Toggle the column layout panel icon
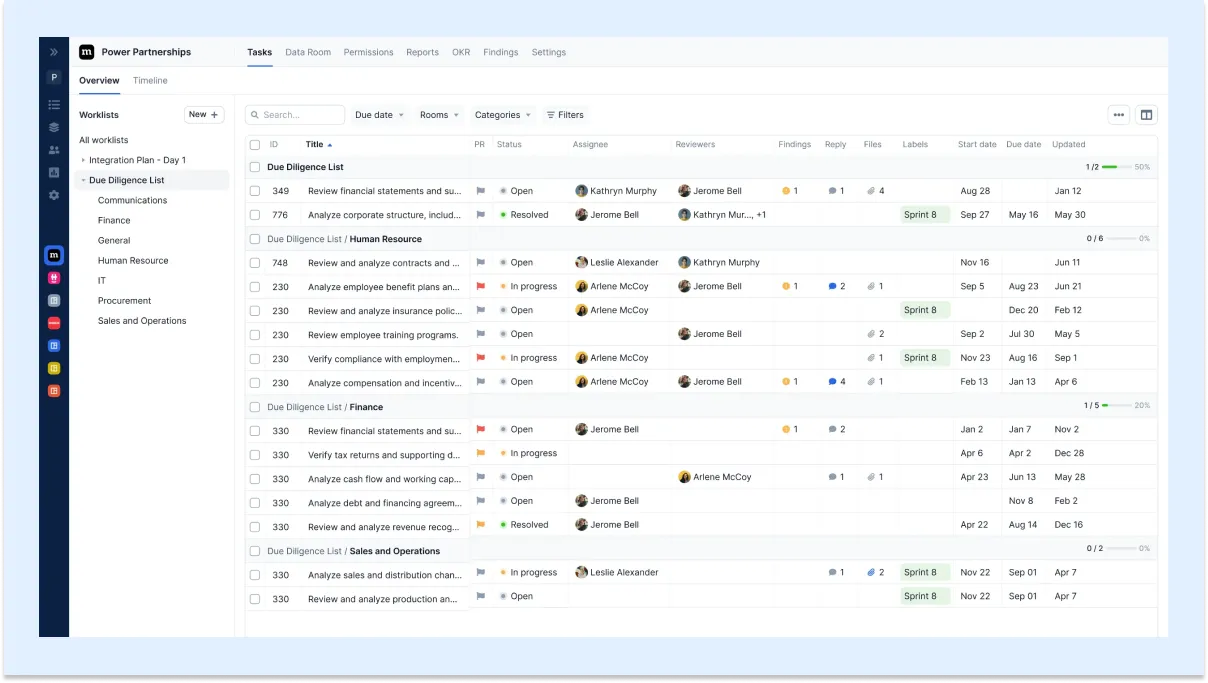 [1147, 115]
